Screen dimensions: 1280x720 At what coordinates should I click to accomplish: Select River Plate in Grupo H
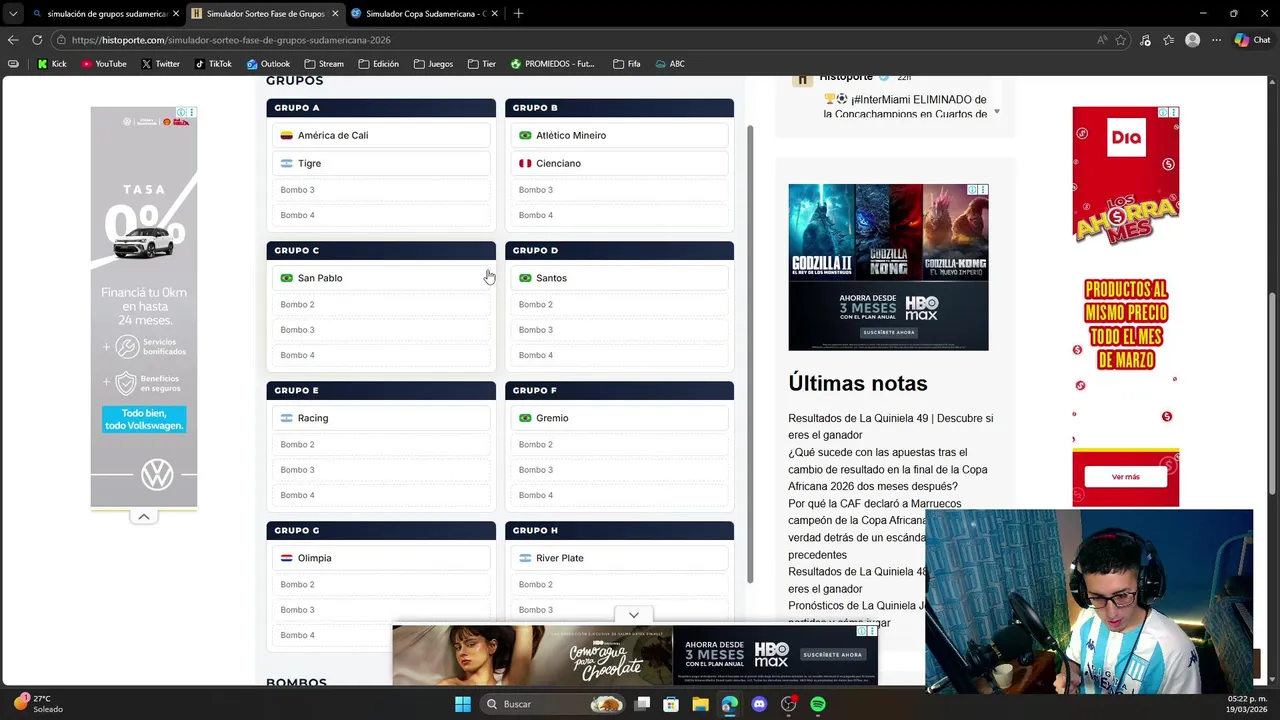tap(619, 558)
